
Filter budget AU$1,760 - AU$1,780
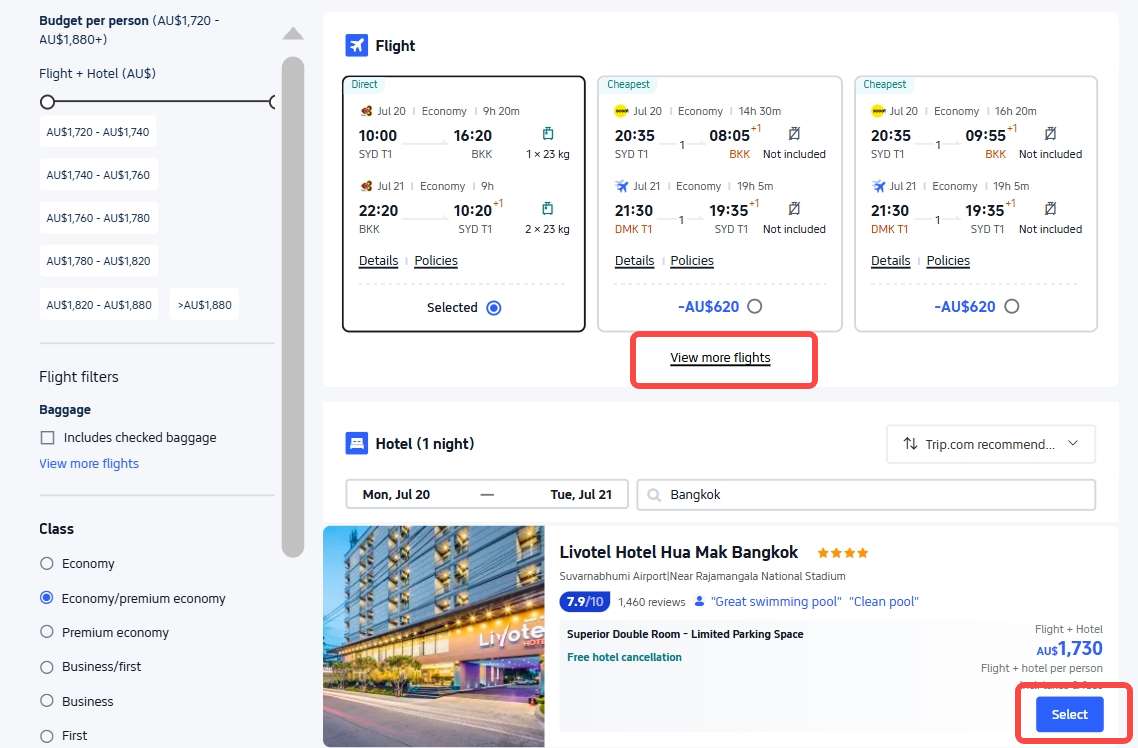click(x=98, y=218)
